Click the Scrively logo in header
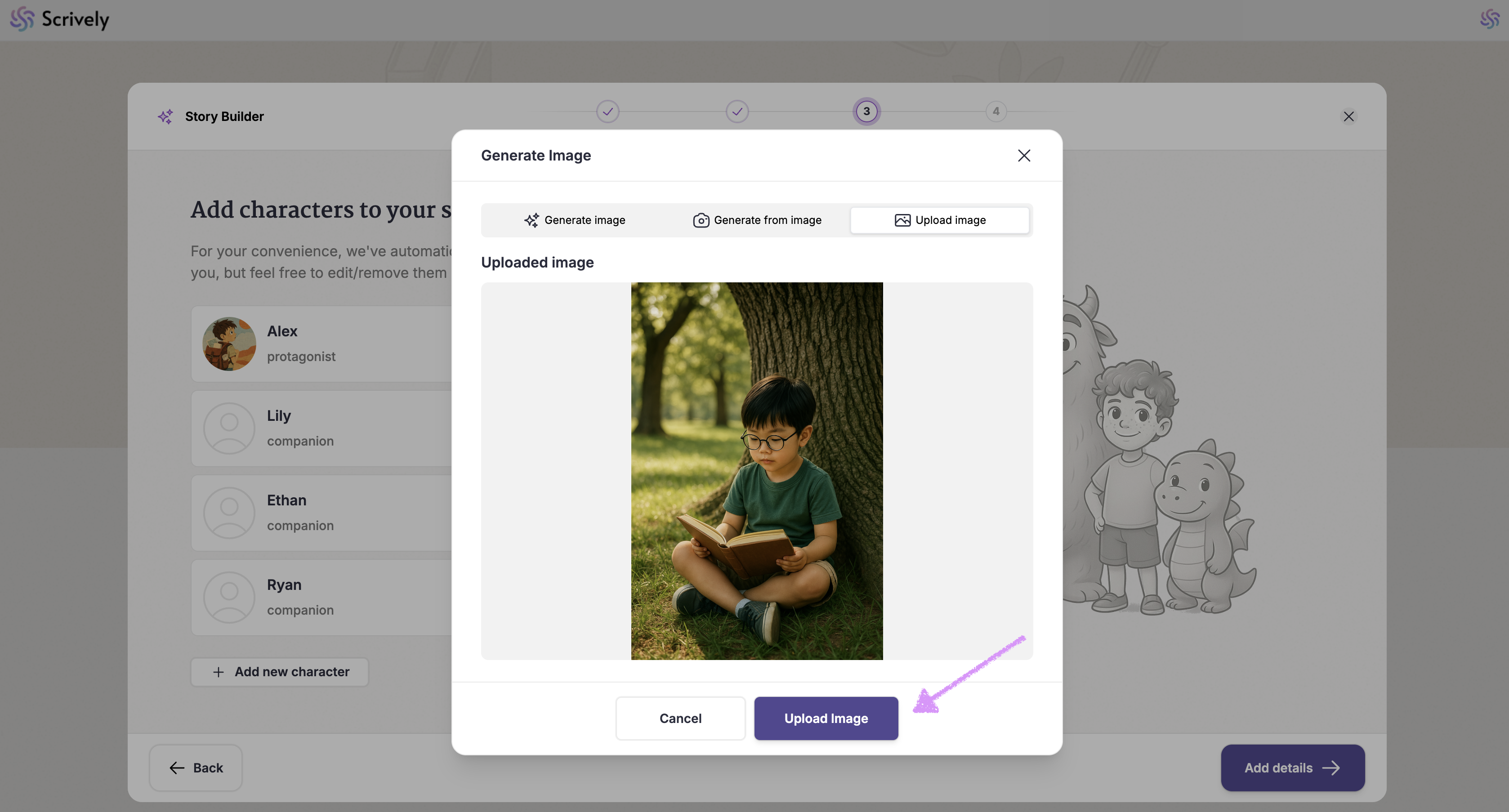 click(60, 19)
